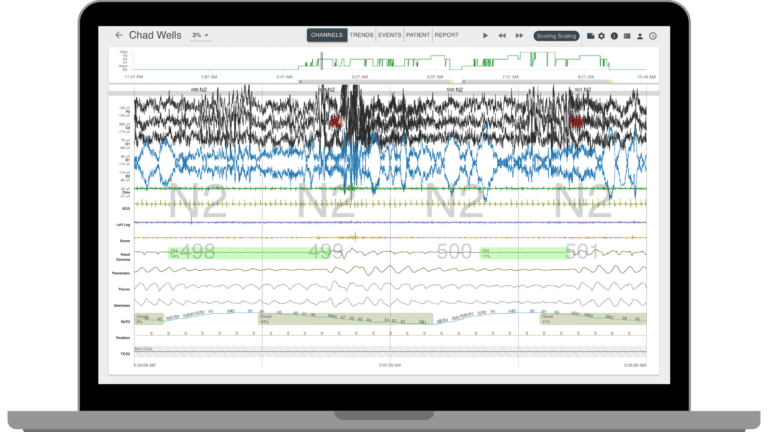Image resolution: width=768 pixels, height=432 pixels.
Task: Open the 3% zoom dropdown
Action: tap(201, 35)
